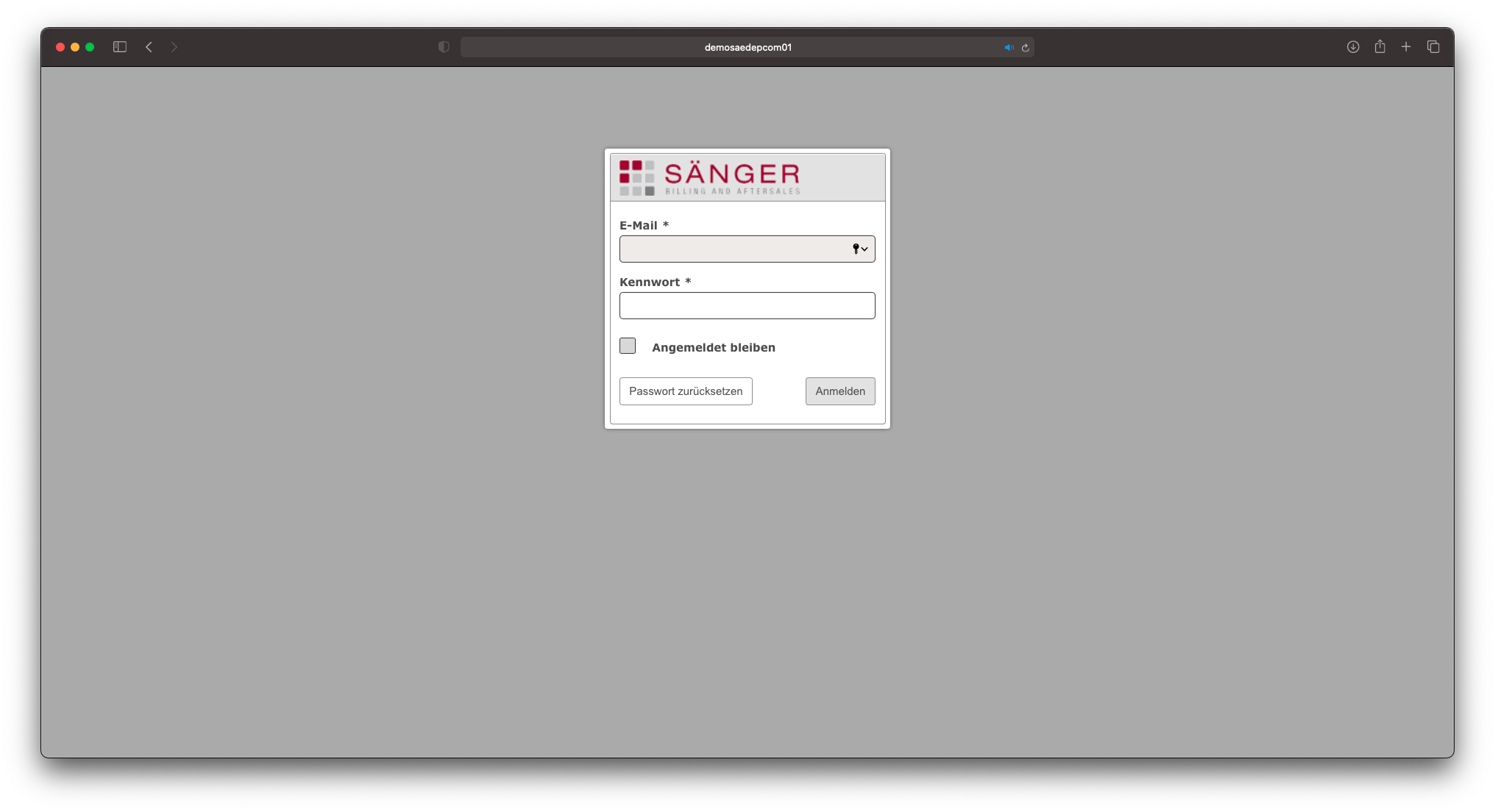Viewport: 1495px width, 812px height.
Task: Open the privacy report shield icon
Action: [444, 47]
